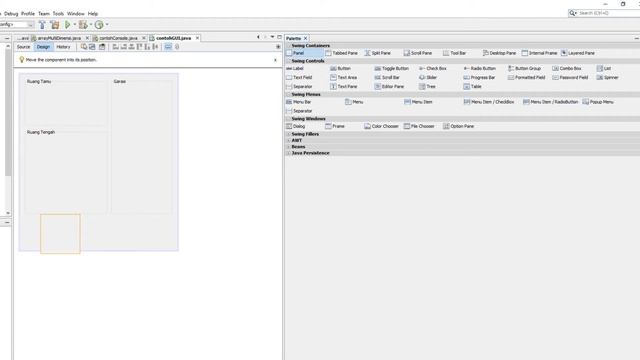The width and height of the screenshot is (640, 360).
Task: Select the Button component in Swing Controls
Action: pos(340,69)
